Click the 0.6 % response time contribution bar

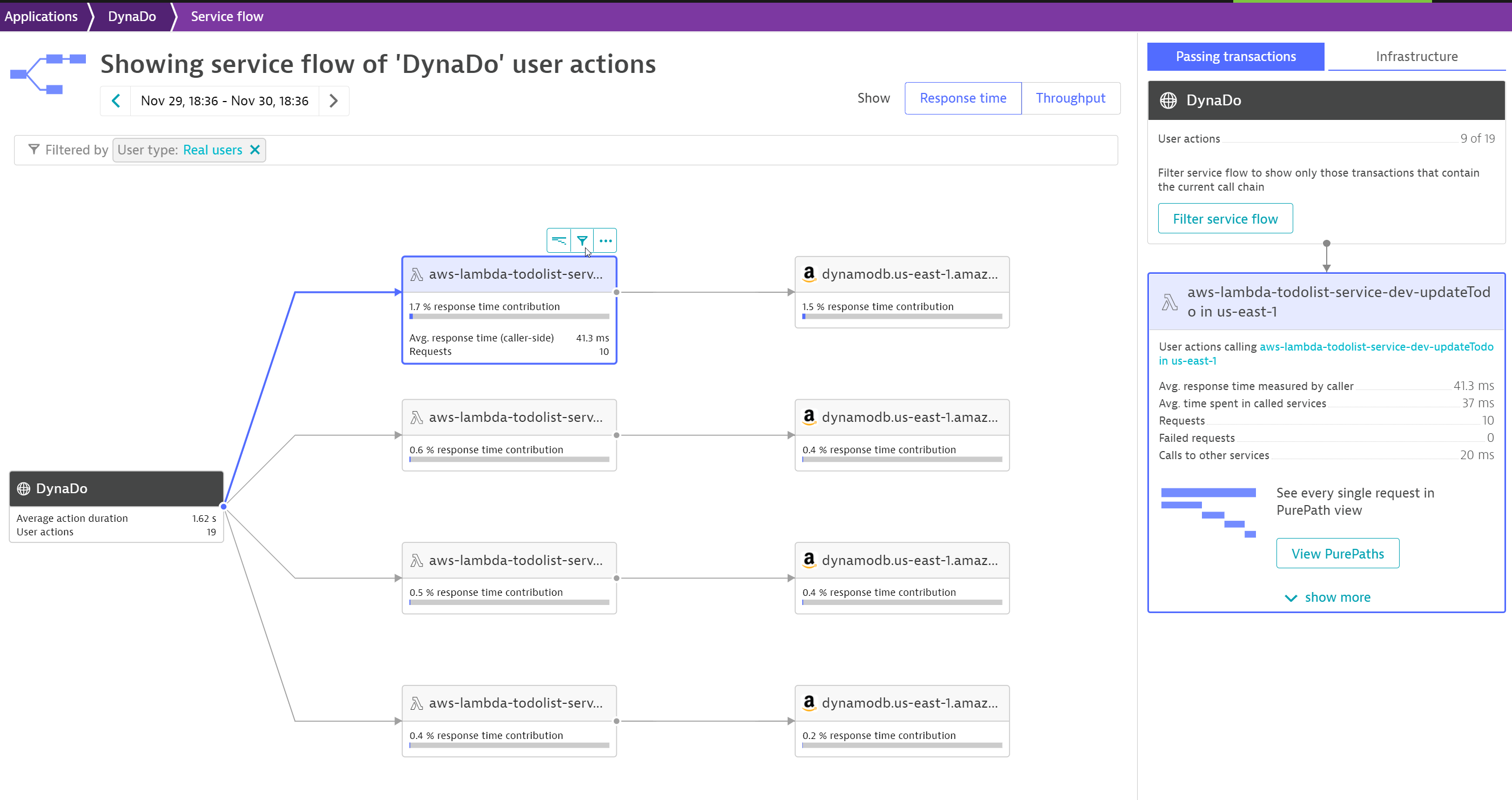tap(509, 460)
